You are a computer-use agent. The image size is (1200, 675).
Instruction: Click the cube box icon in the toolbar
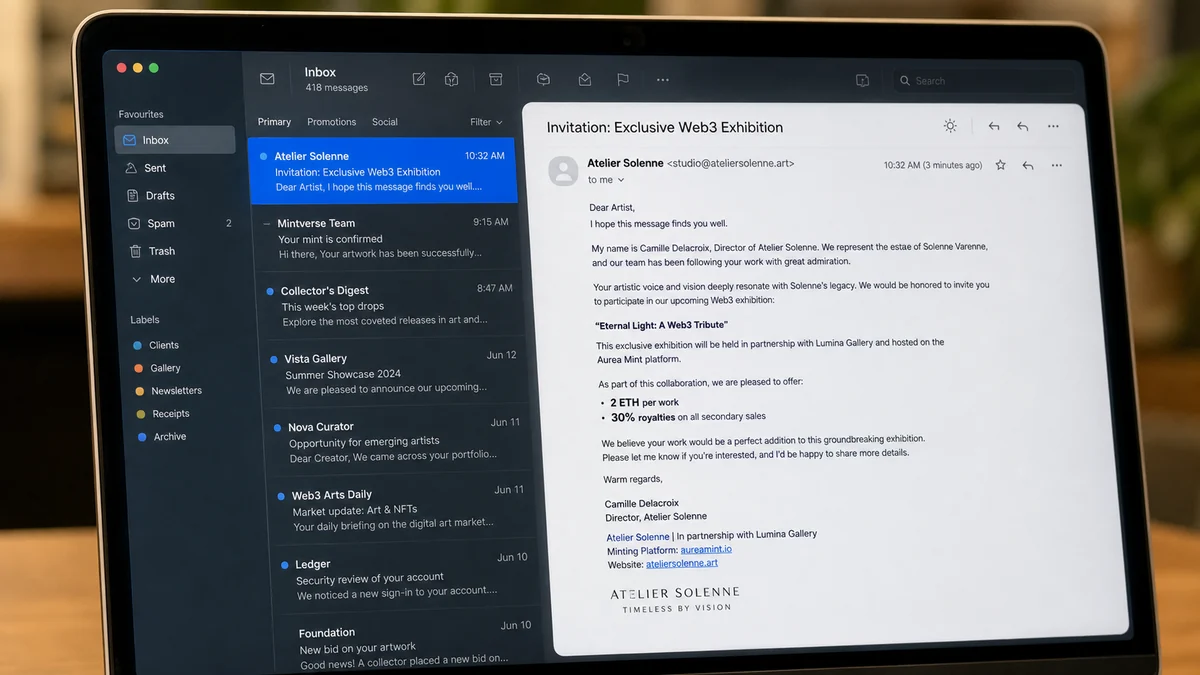[451, 79]
